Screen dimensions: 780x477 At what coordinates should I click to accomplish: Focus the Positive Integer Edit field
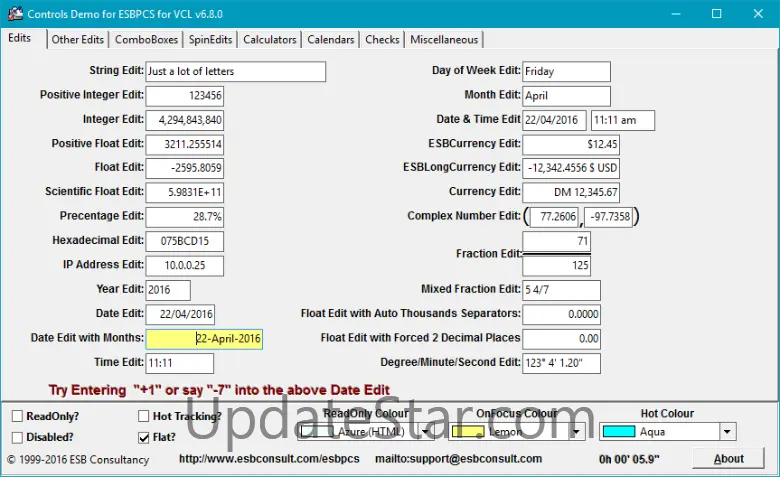tap(185, 96)
